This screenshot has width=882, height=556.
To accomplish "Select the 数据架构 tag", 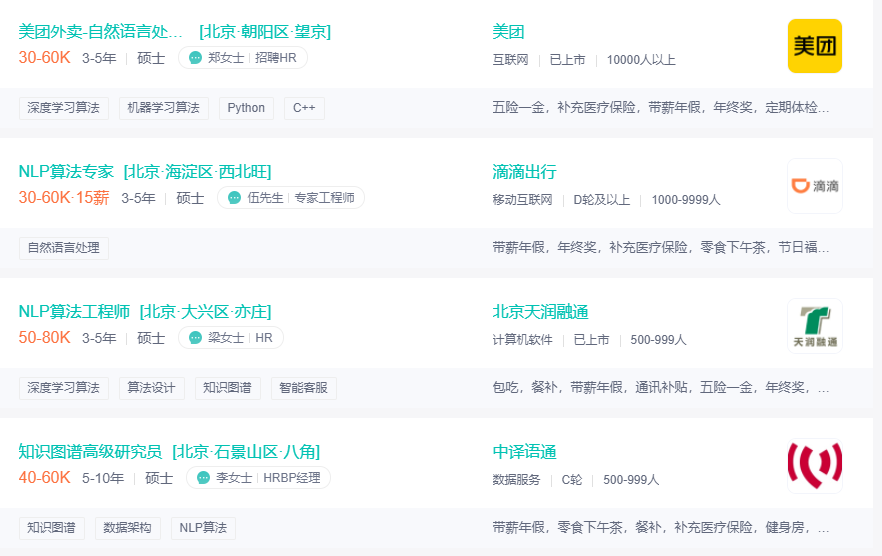I will coord(127,528).
